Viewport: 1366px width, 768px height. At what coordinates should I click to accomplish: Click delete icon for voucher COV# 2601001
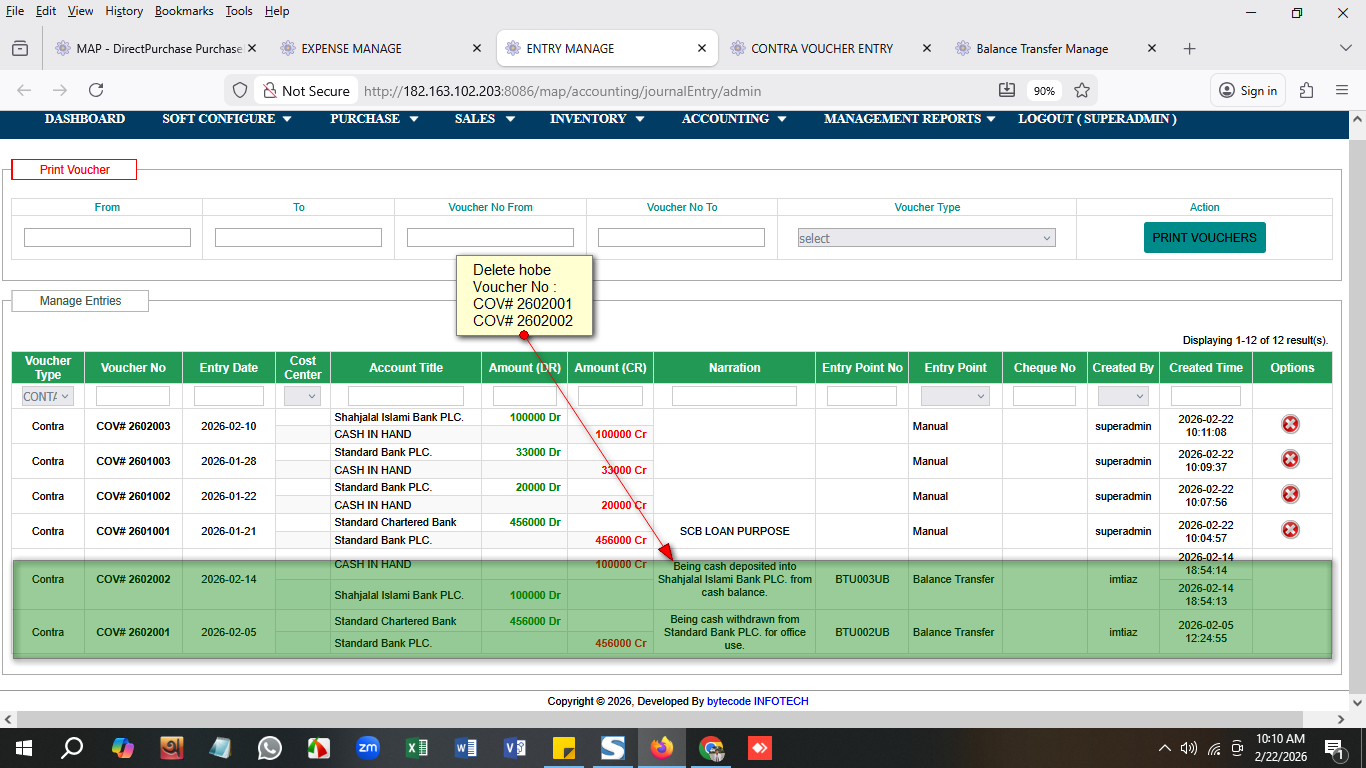1290,530
